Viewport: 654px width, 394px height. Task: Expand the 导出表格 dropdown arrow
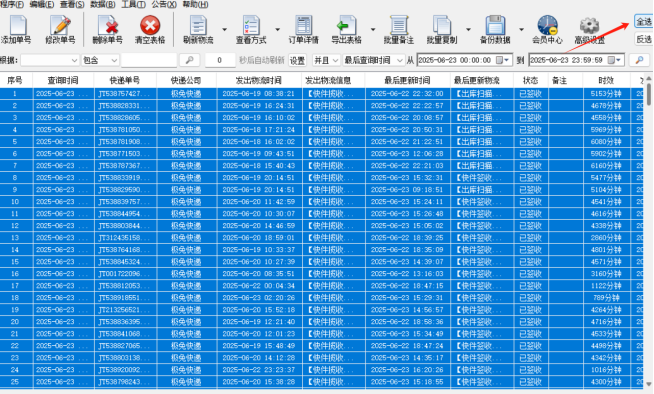[x=373, y=30]
